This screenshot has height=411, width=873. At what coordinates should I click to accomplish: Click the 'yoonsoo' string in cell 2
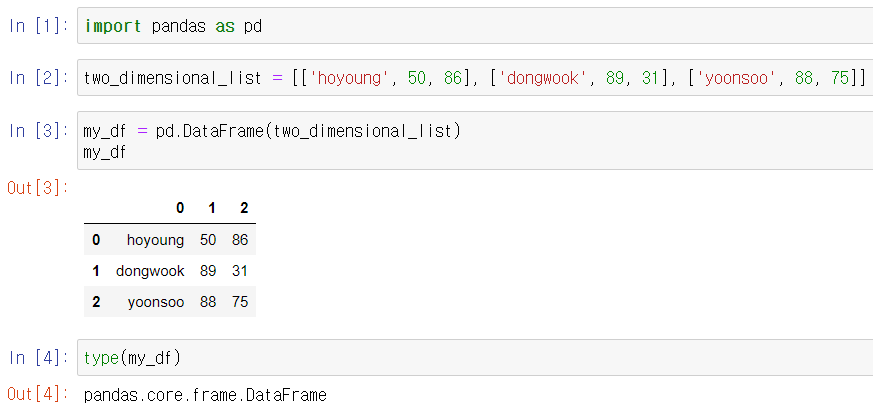coord(737,78)
